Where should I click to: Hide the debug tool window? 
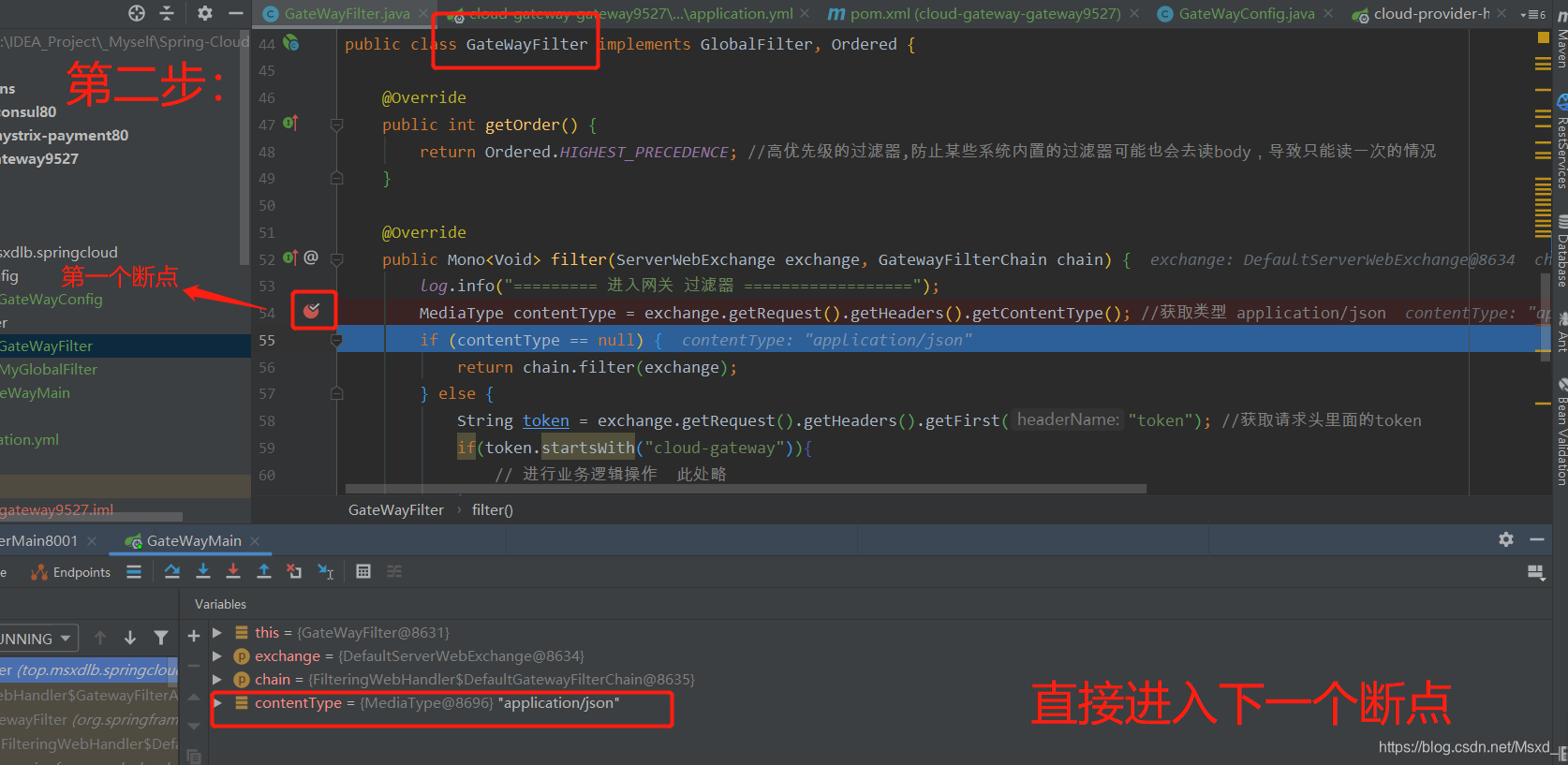click(x=1537, y=539)
